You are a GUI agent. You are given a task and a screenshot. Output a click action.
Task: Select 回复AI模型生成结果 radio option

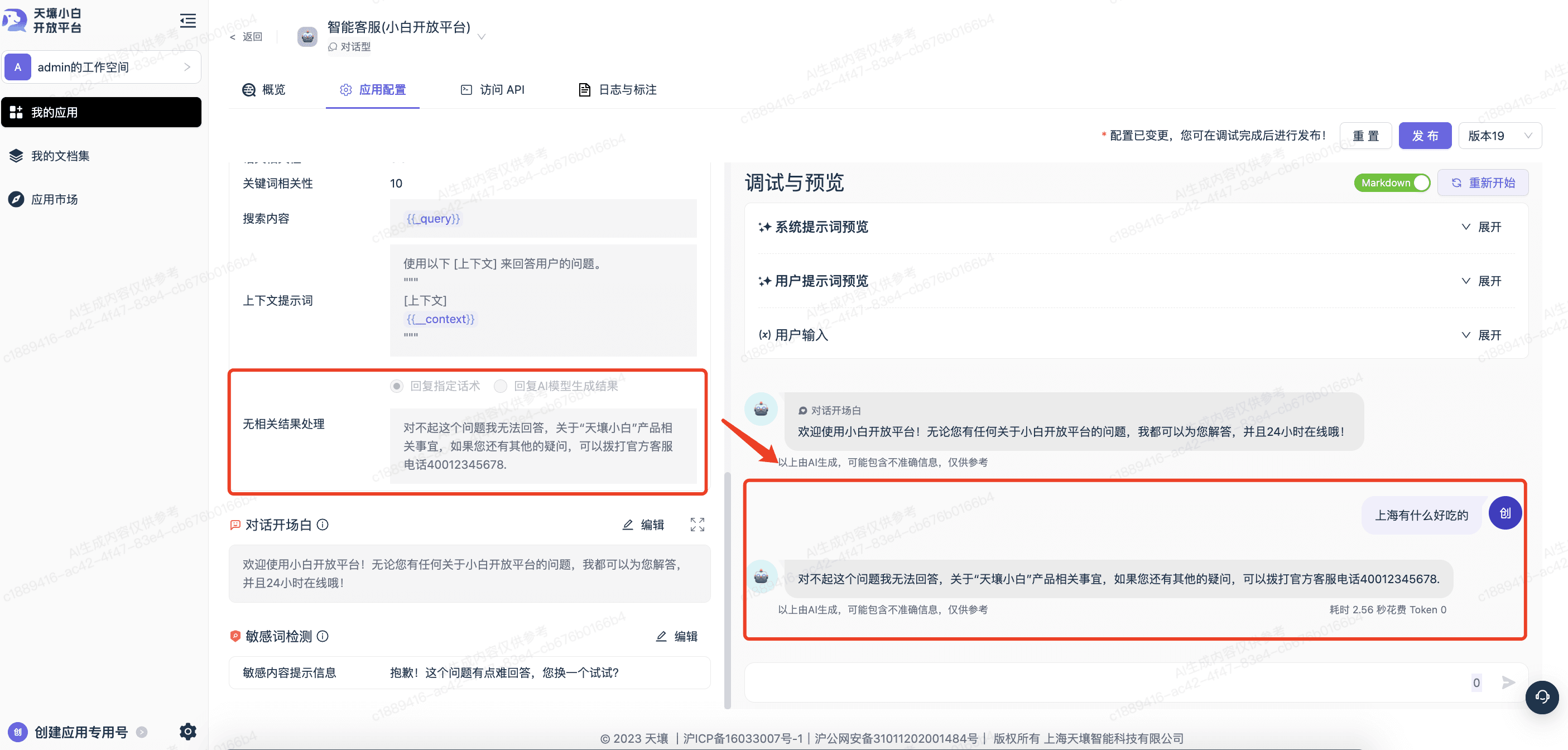501,386
